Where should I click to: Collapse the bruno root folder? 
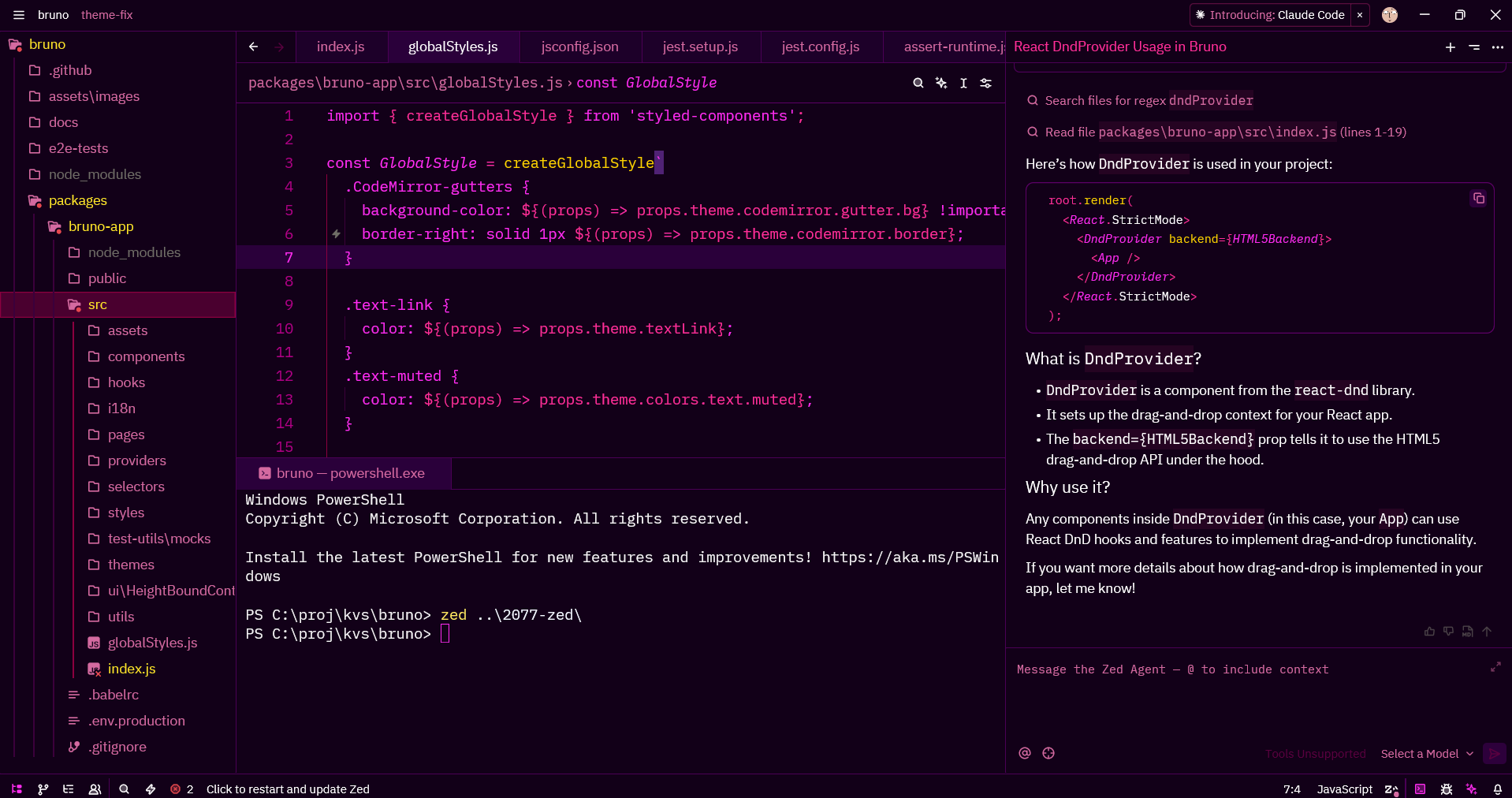point(118,44)
